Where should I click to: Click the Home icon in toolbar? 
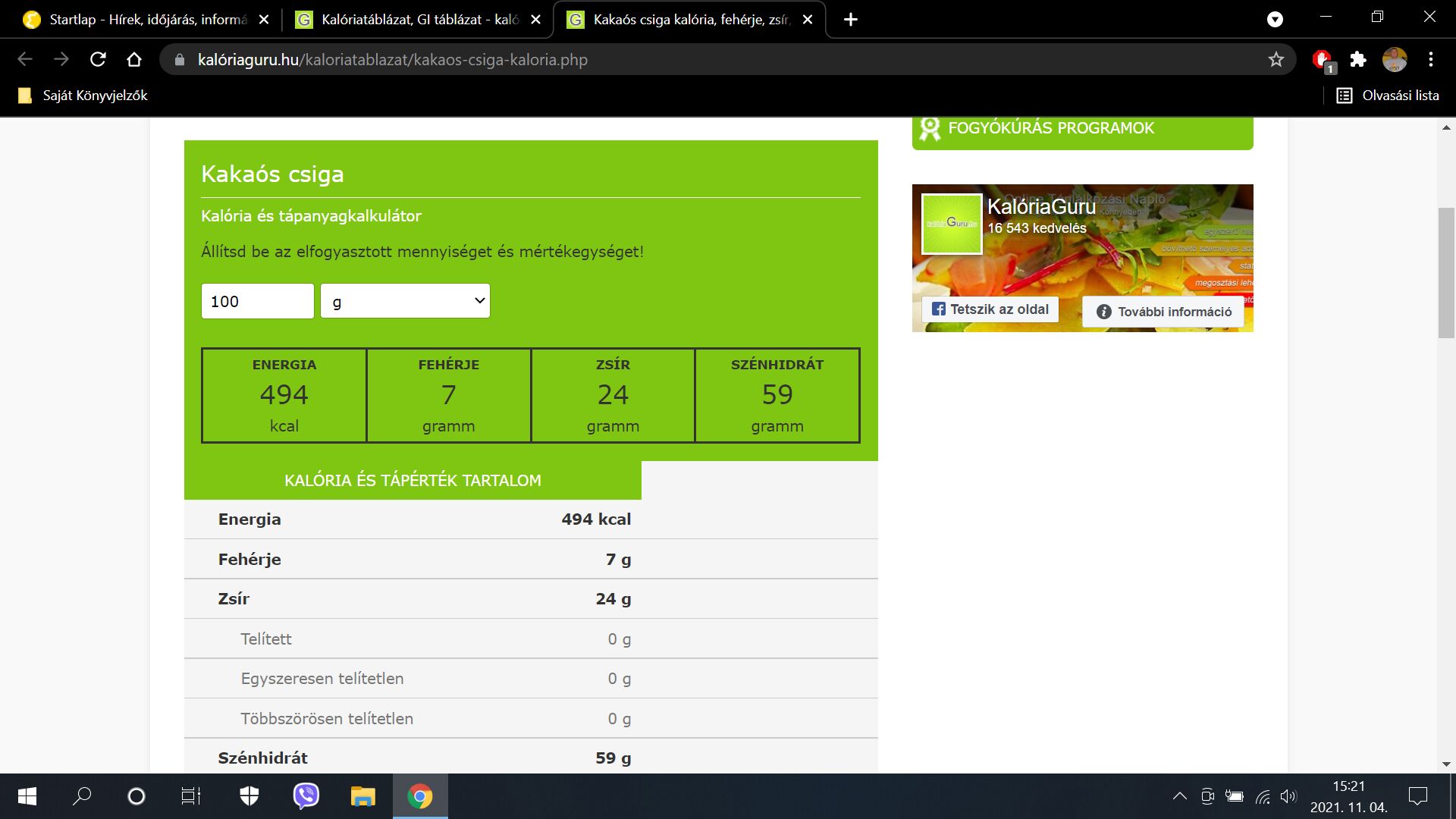(134, 59)
